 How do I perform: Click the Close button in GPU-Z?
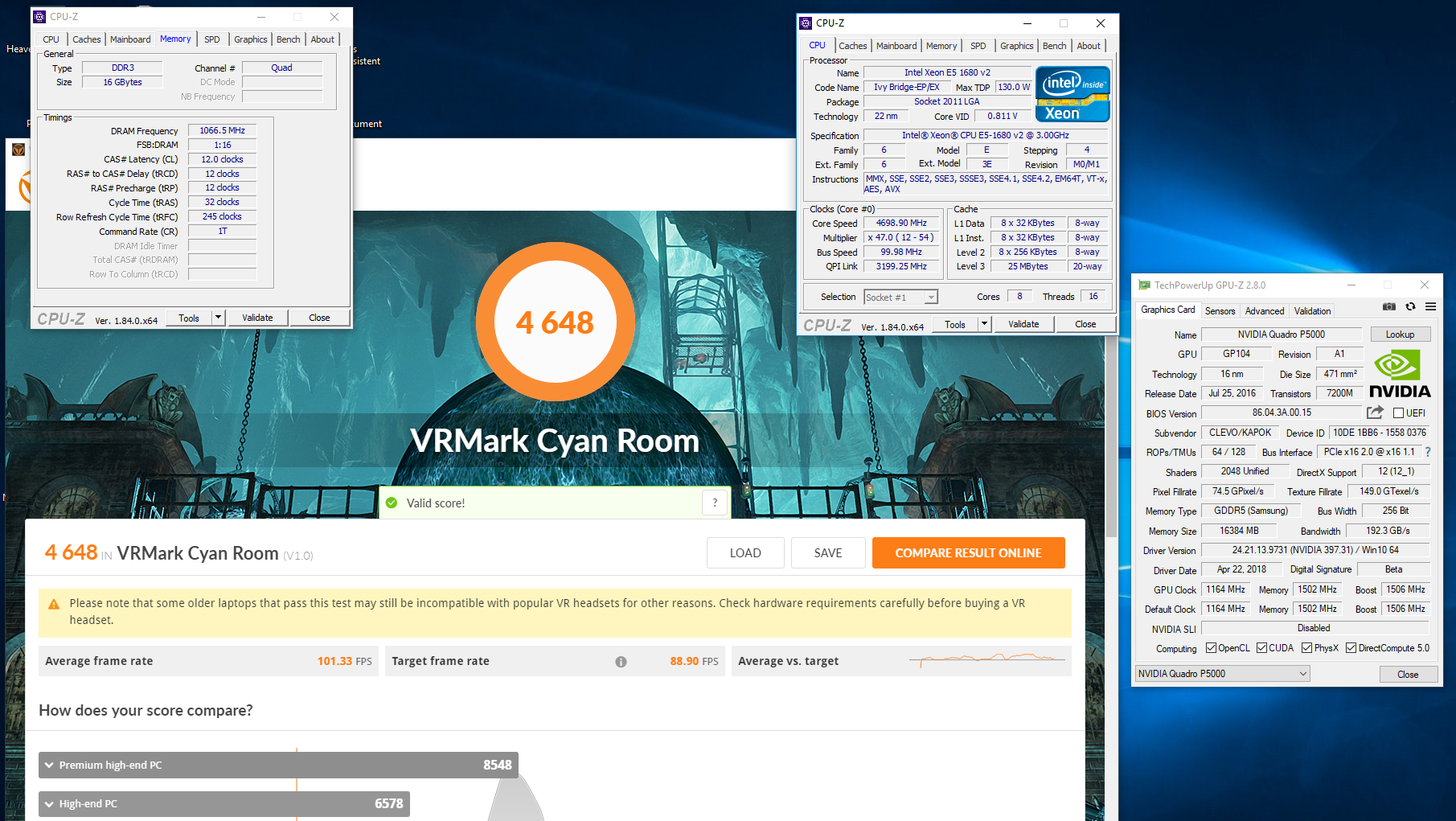coord(1408,675)
